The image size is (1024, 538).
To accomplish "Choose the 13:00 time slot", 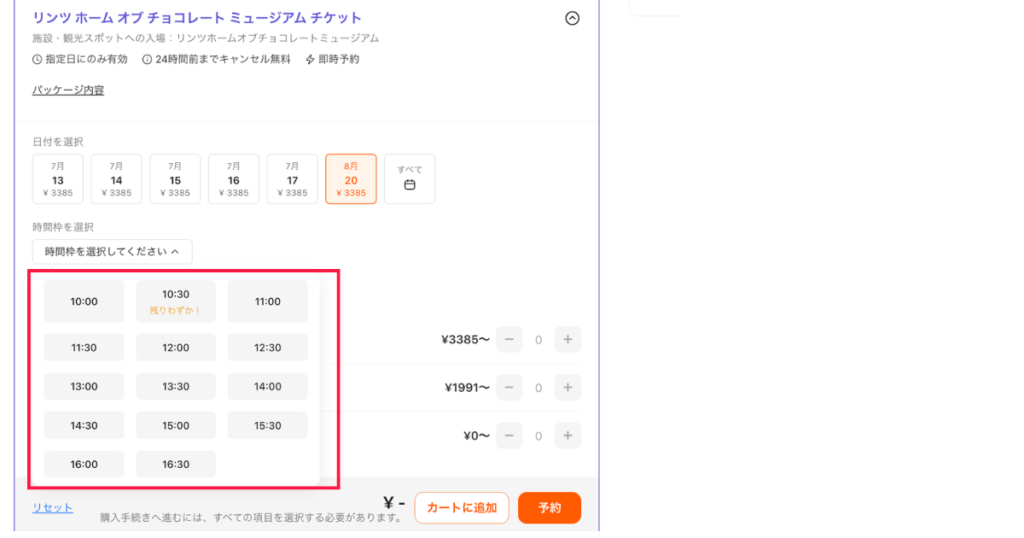I will [84, 387].
